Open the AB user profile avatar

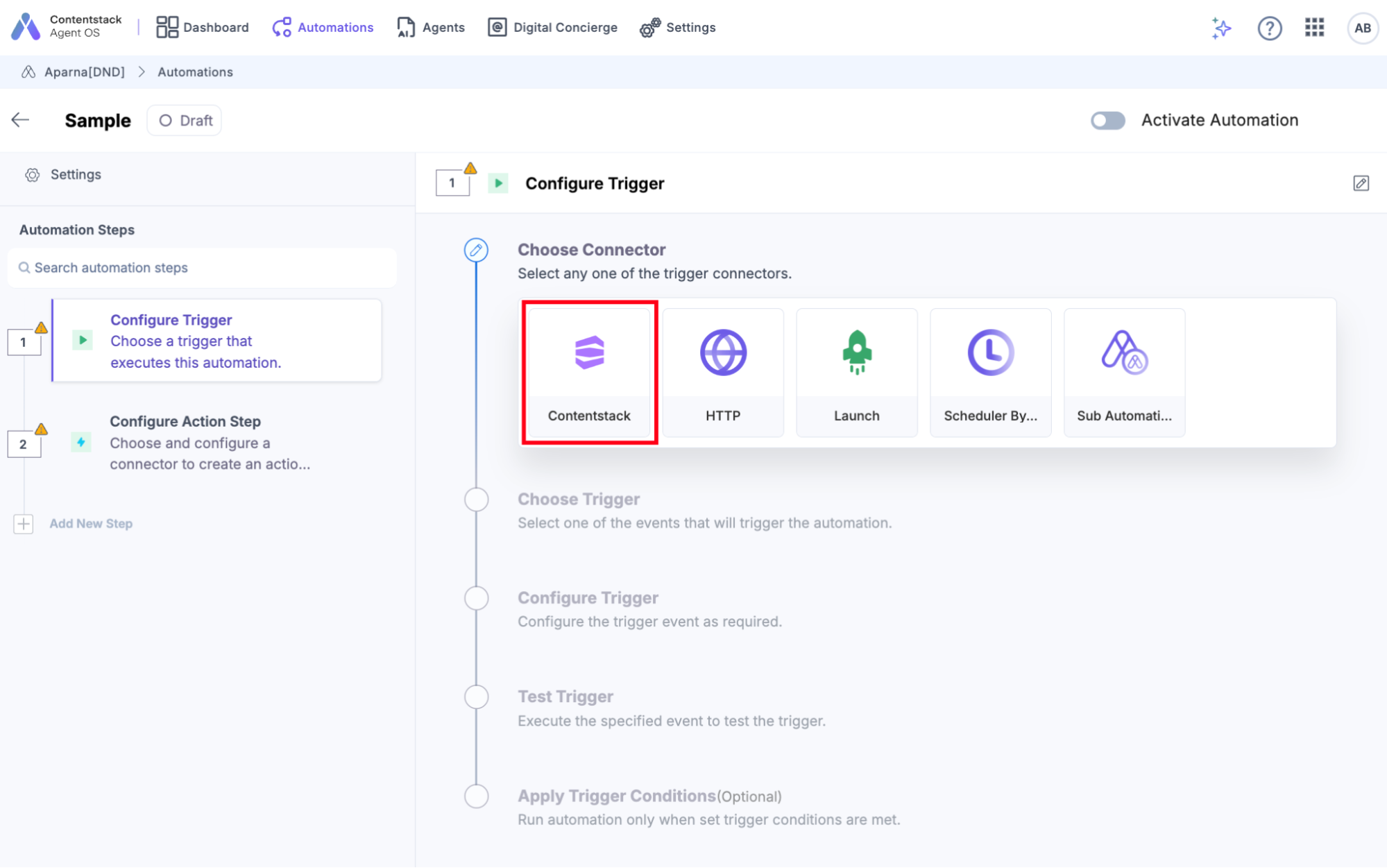(1363, 28)
